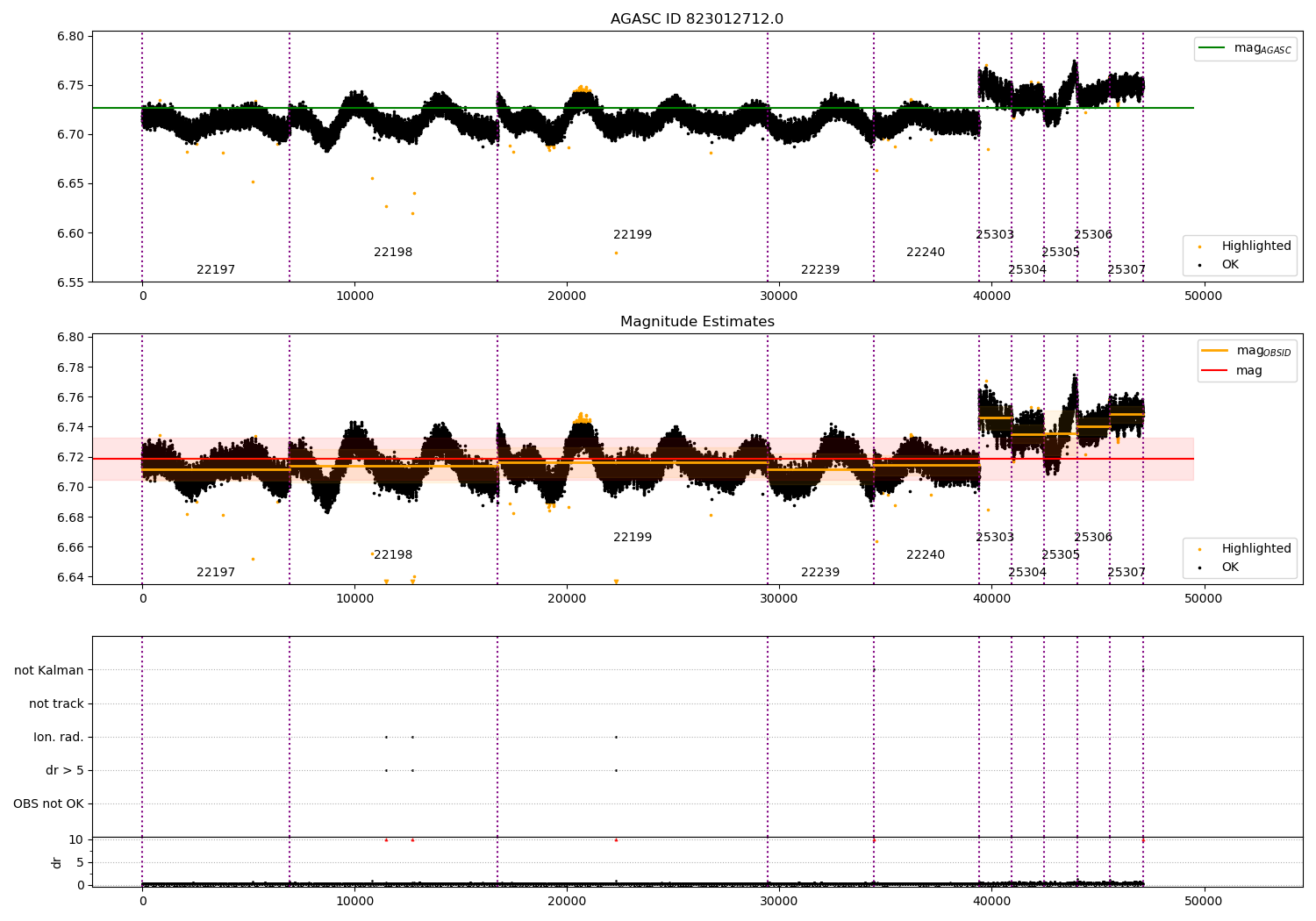Select the mag AGASC legend entry in the top plot
This screenshot has height=921, width=1316.
(1246, 48)
